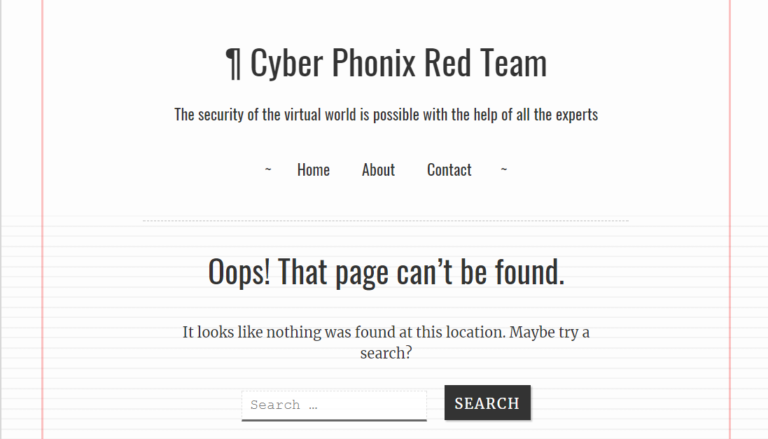Click the pilcrow symbol before the site title
The width and height of the screenshot is (768, 439).
[233, 64]
